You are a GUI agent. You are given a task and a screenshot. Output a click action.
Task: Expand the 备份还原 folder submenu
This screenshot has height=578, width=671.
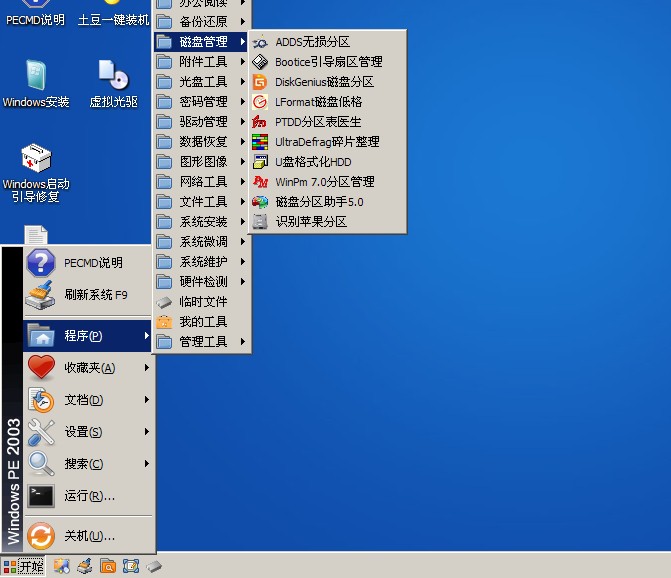(x=202, y=22)
